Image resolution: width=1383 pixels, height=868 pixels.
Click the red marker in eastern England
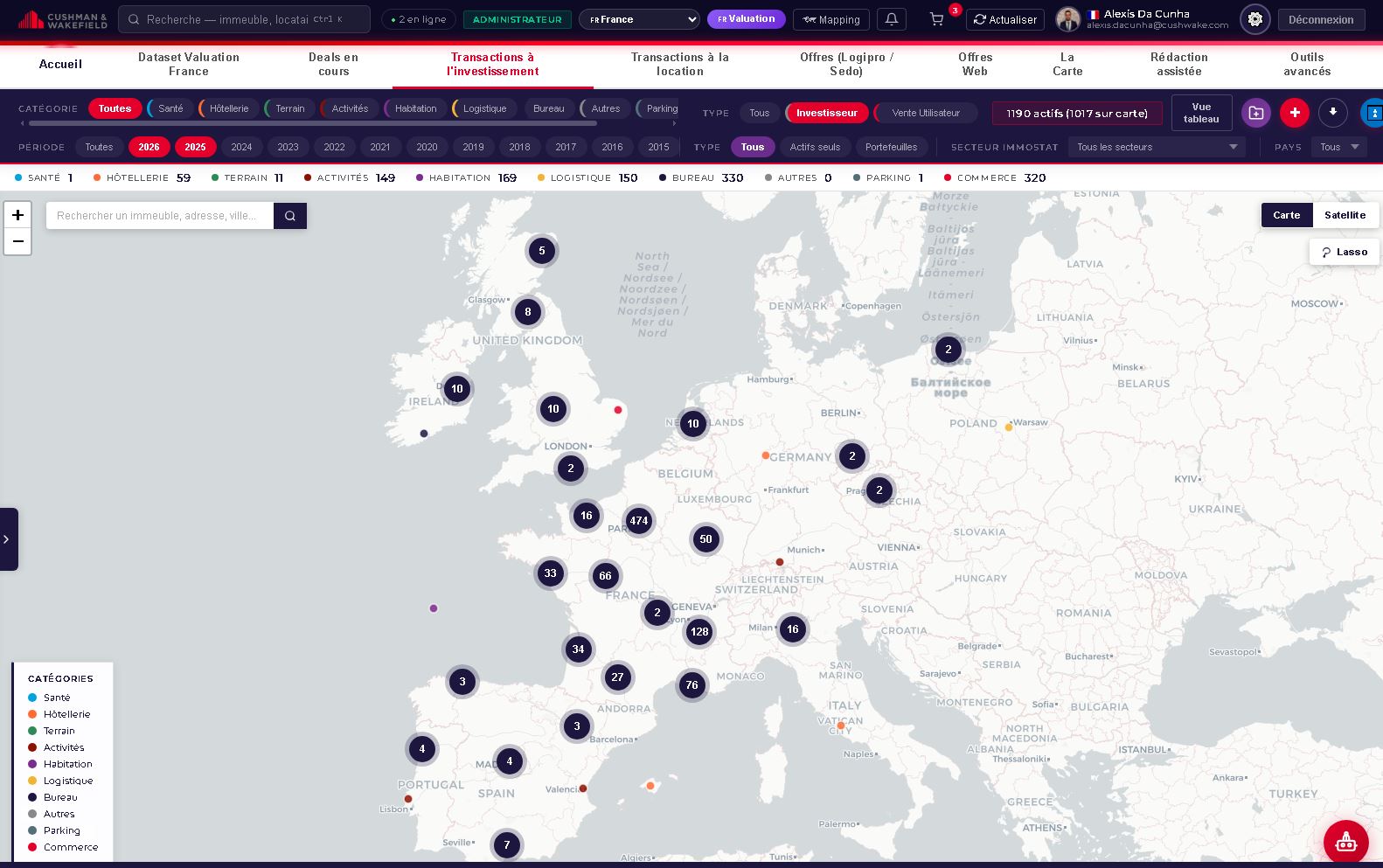click(618, 410)
